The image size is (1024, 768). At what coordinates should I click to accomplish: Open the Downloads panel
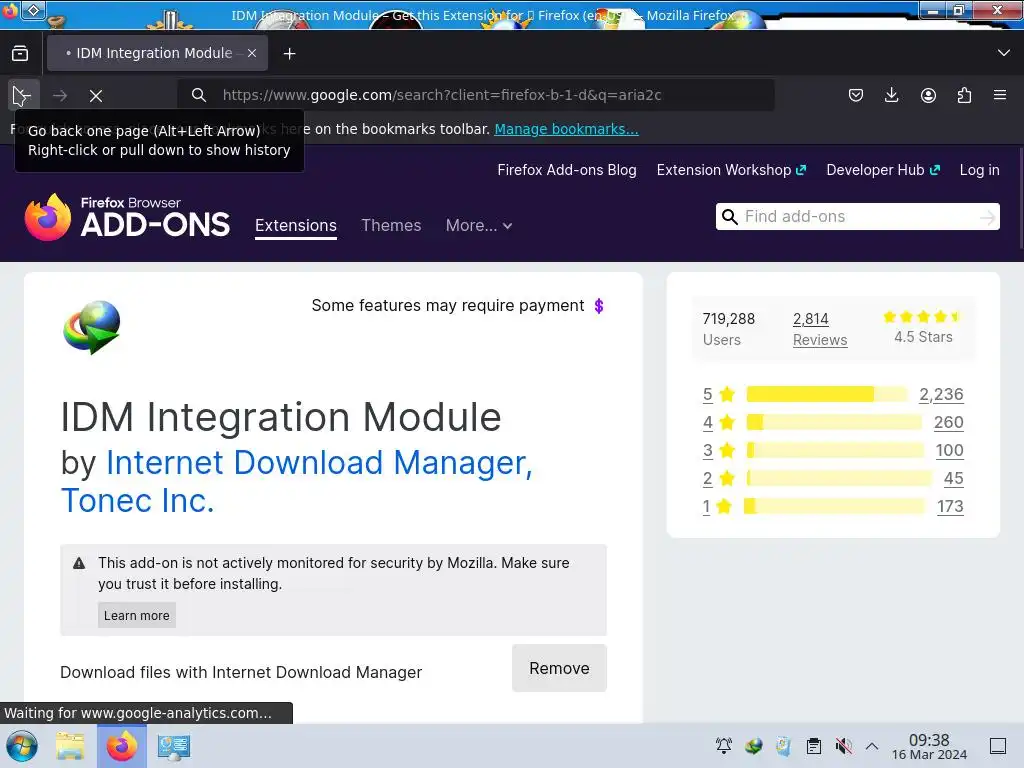pyautogui.click(x=891, y=95)
